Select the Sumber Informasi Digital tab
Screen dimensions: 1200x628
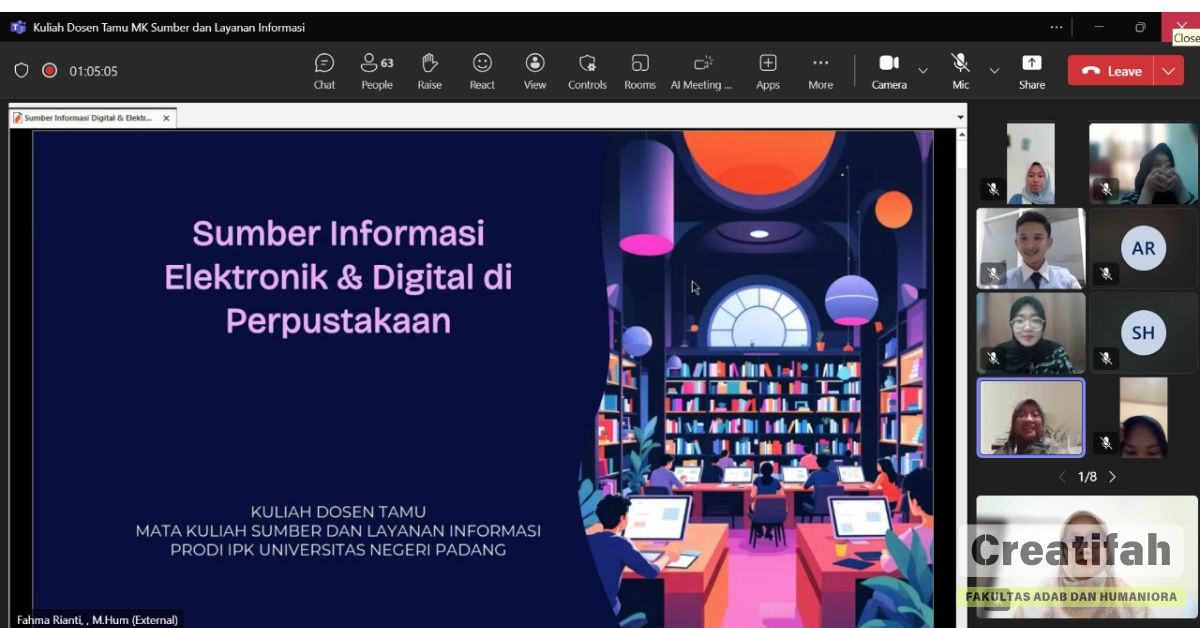click(87, 118)
